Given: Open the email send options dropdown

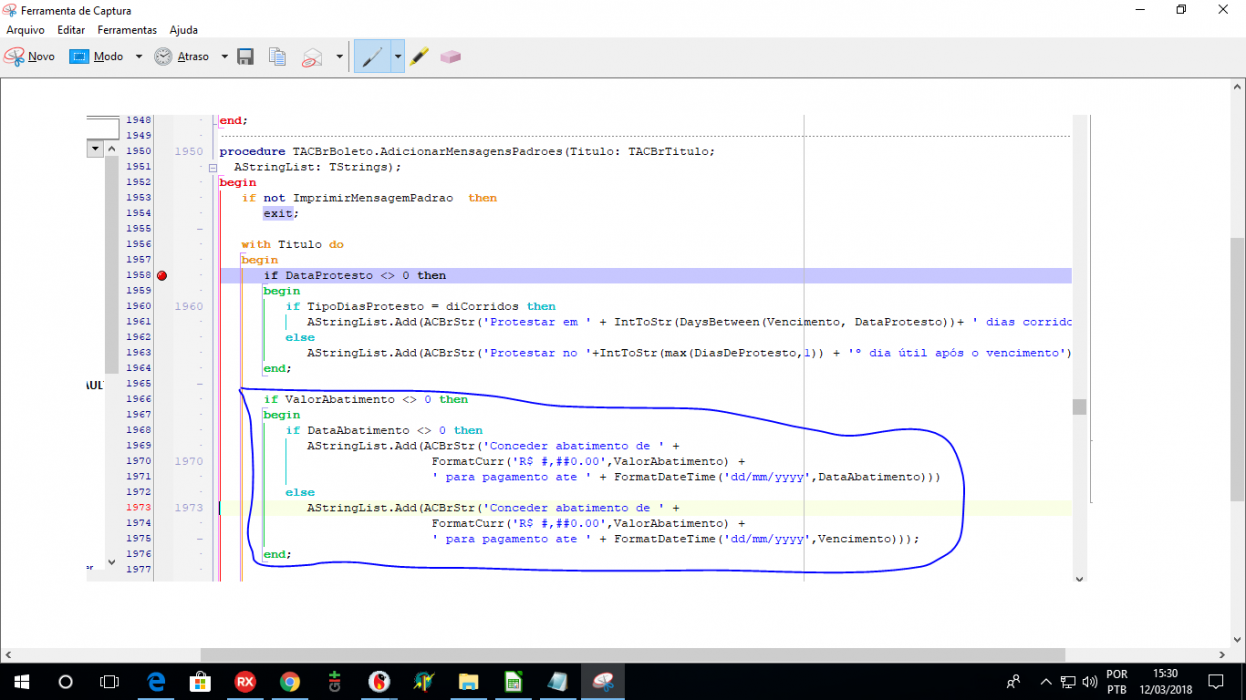Looking at the screenshot, I should coord(340,57).
